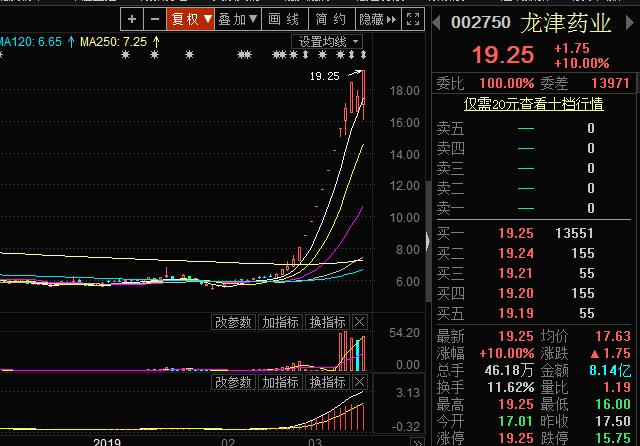The height and width of the screenshot is (446, 640).
Task: Open 仅需20元查看十档行情 link
Action: click(533, 104)
